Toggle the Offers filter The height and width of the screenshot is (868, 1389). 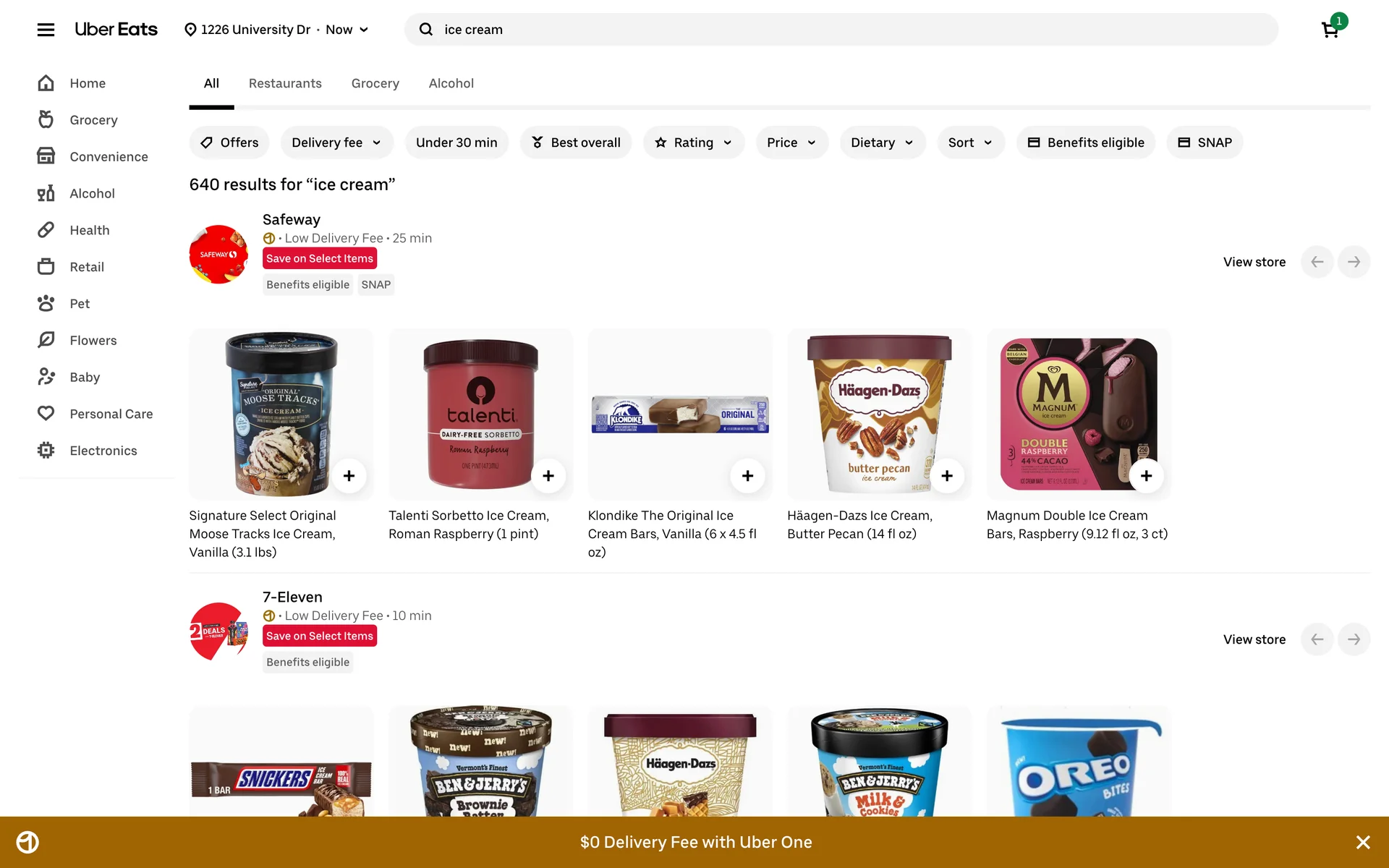coord(229,142)
